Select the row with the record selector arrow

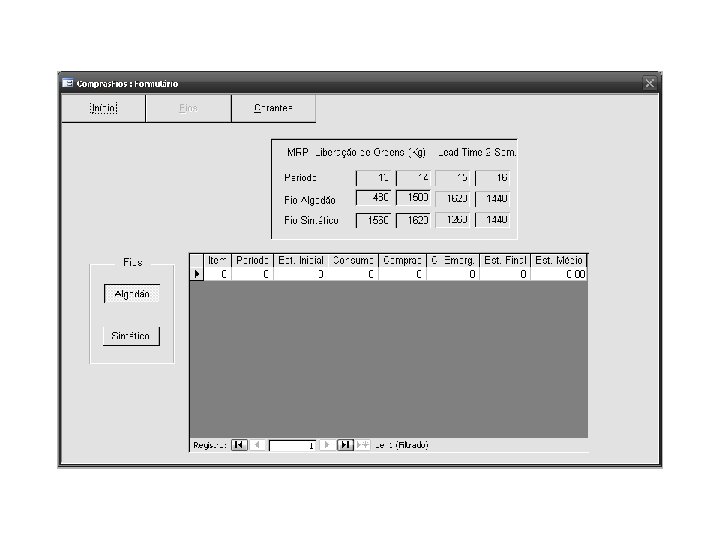pos(197,274)
